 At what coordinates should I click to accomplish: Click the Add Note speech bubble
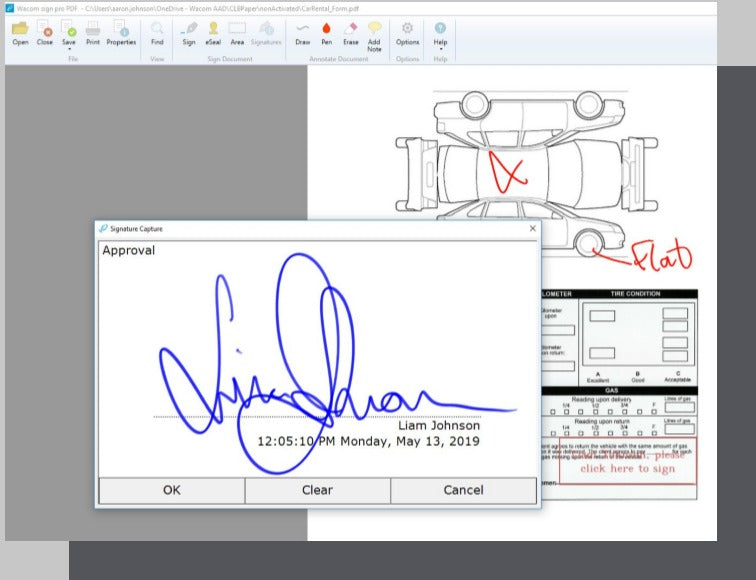(x=374, y=35)
